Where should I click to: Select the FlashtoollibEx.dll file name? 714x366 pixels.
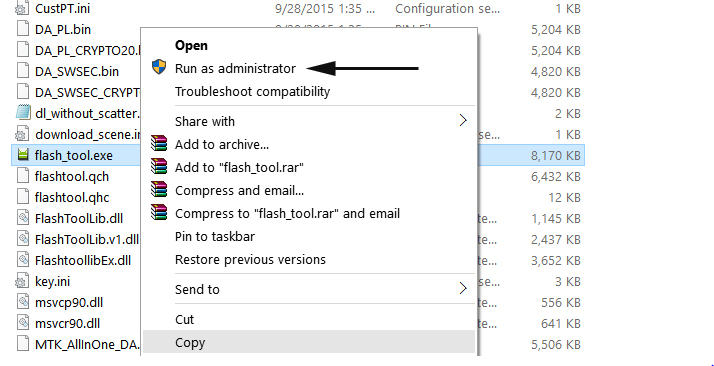[x=82, y=260]
